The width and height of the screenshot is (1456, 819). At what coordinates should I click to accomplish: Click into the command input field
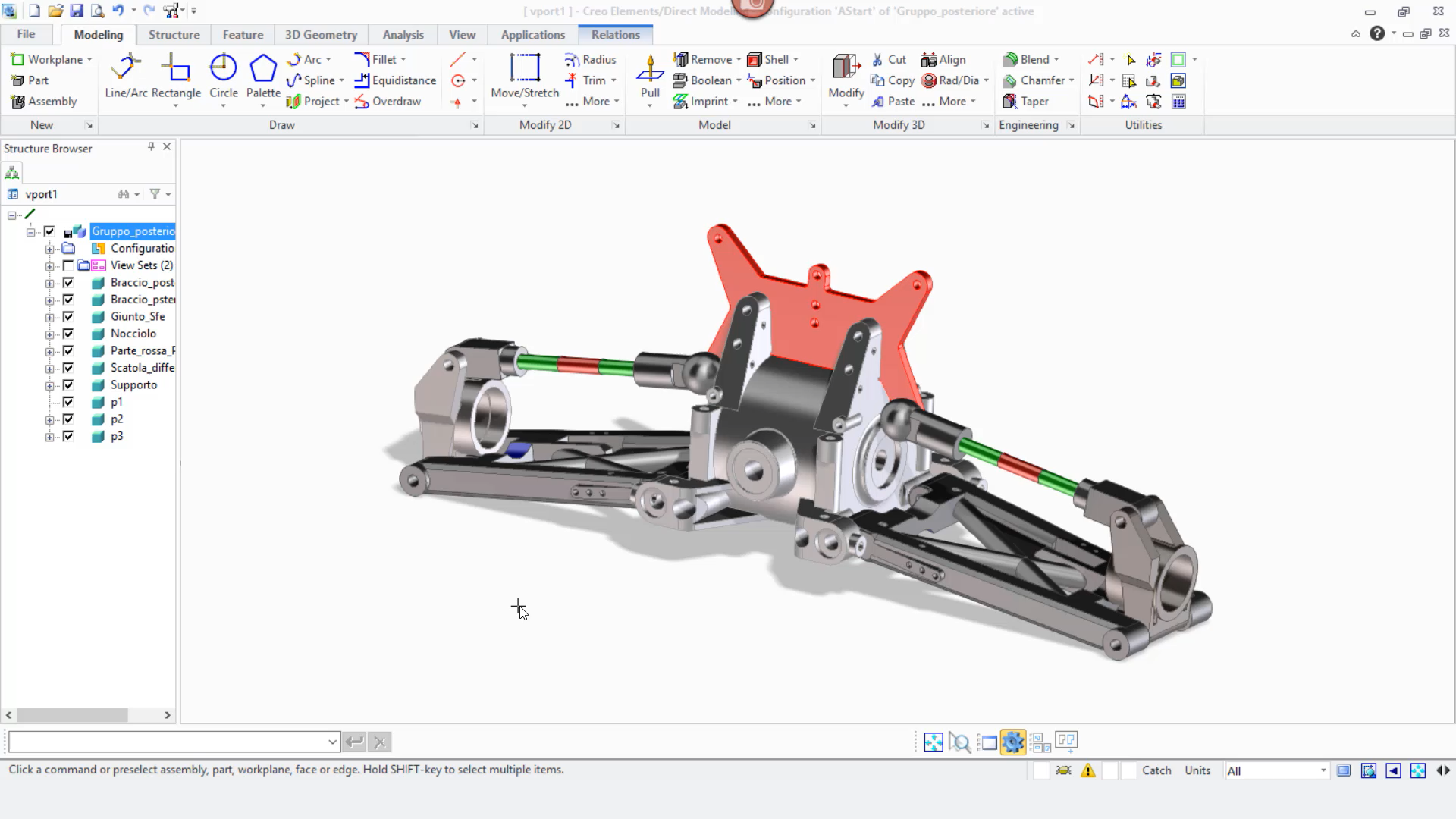167,742
